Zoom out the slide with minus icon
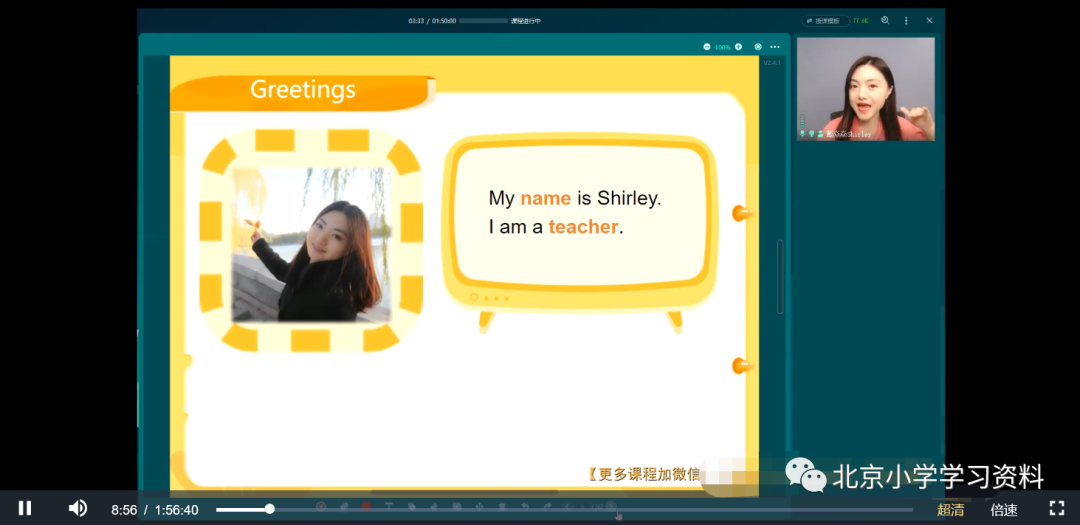This screenshot has height=525, width=1080. click(x=706, y=47)
